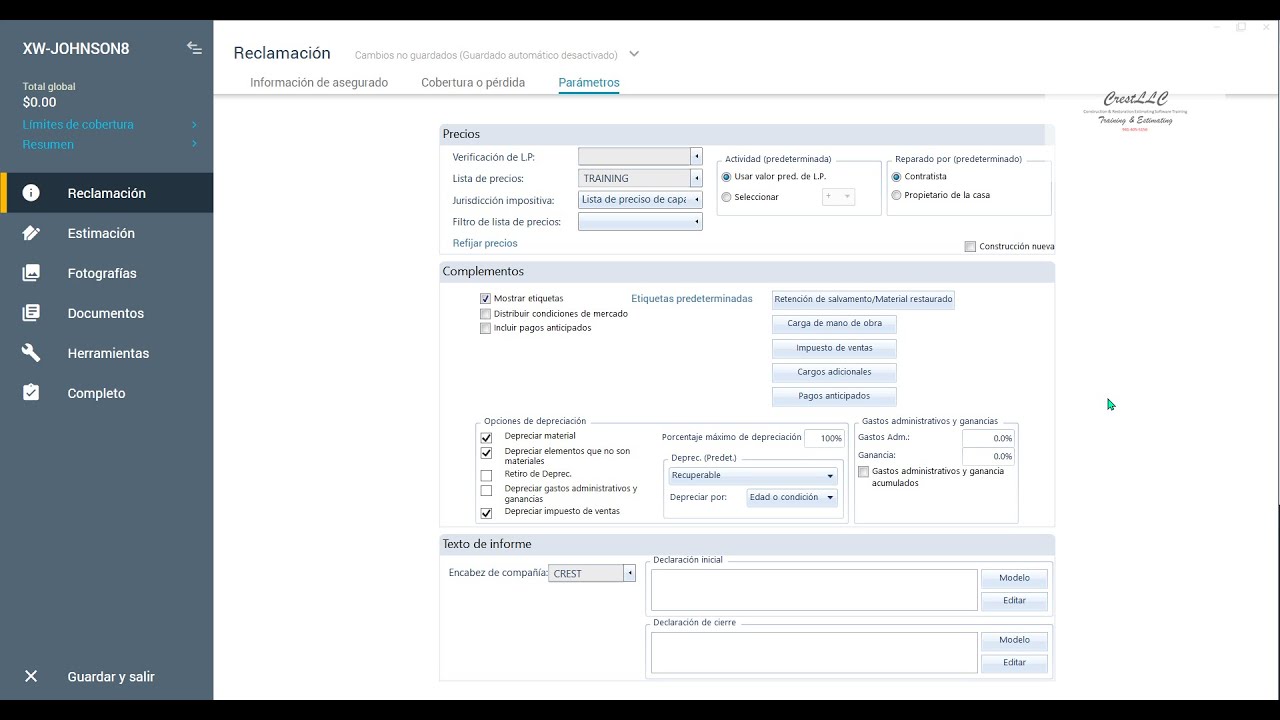Viewport: 1280px width, 720px height.
Task: Click Etiquetas predeterminadas link
Action: pos(692,298)
